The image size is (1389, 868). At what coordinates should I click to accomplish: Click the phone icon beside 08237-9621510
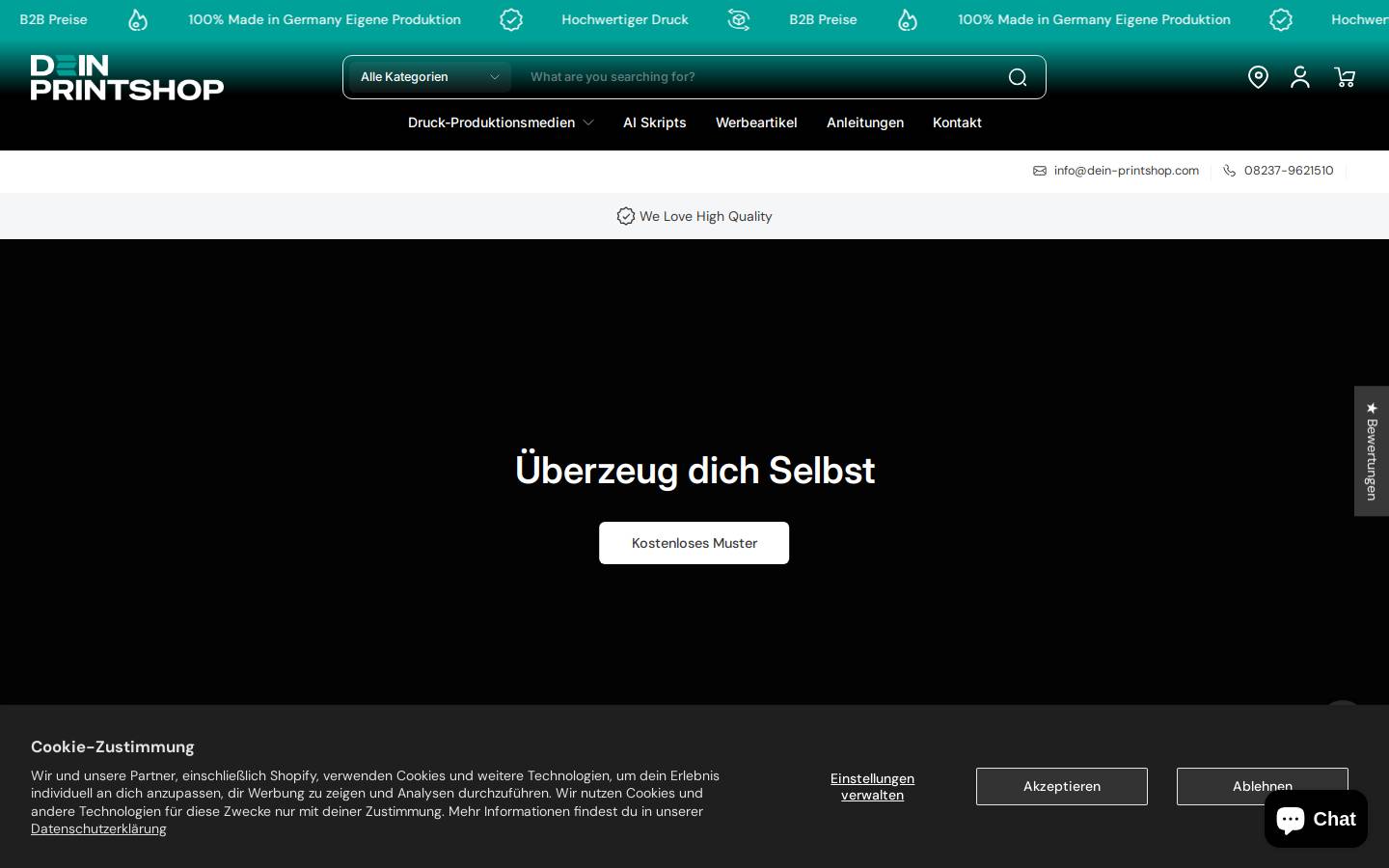[1230, 171]
